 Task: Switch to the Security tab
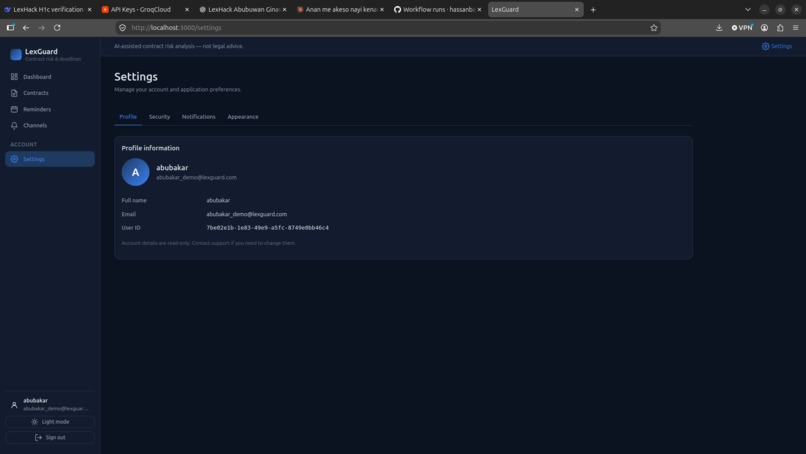click(159, 117)
